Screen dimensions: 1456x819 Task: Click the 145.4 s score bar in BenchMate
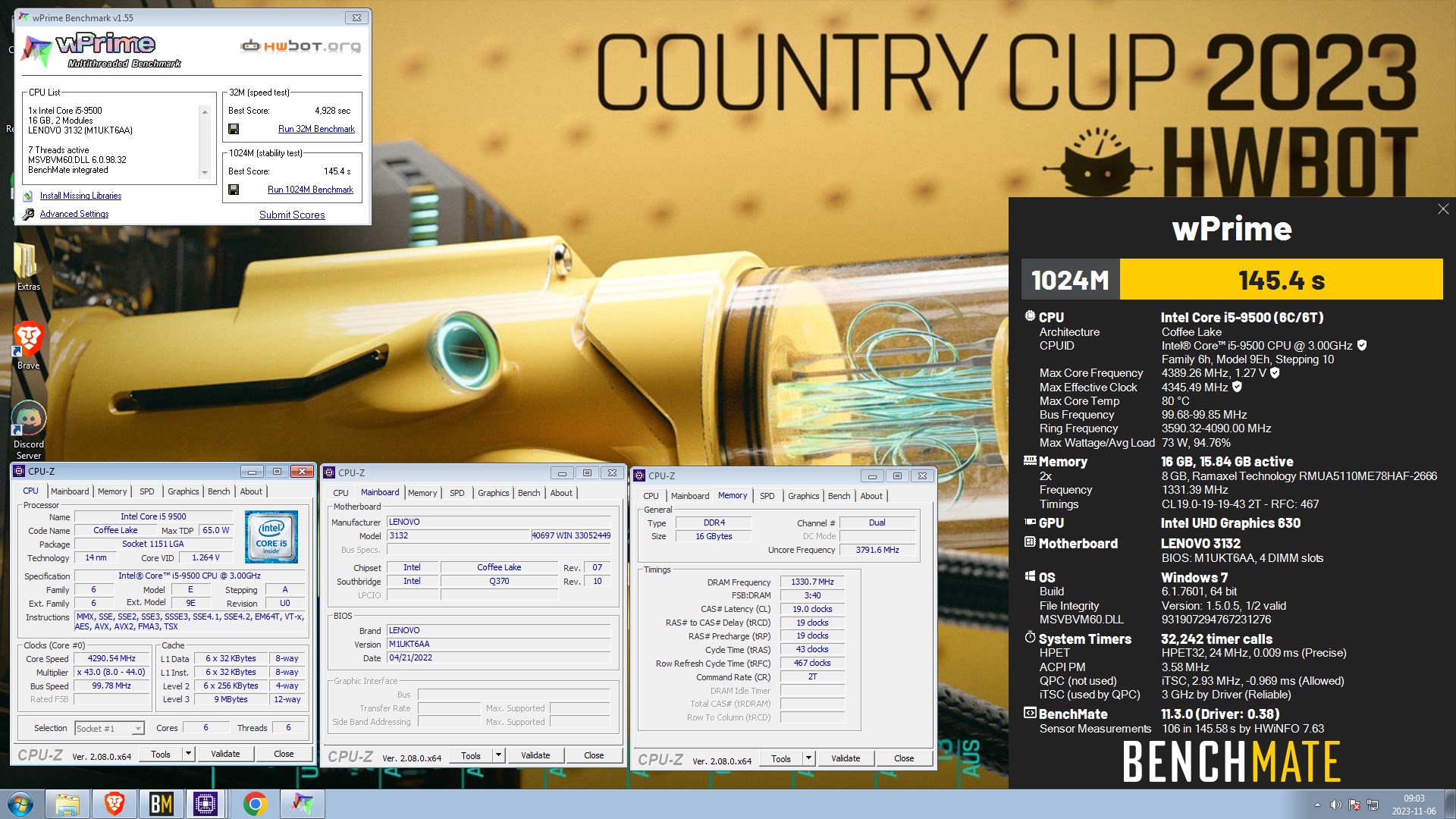[x=1281, y=280]
